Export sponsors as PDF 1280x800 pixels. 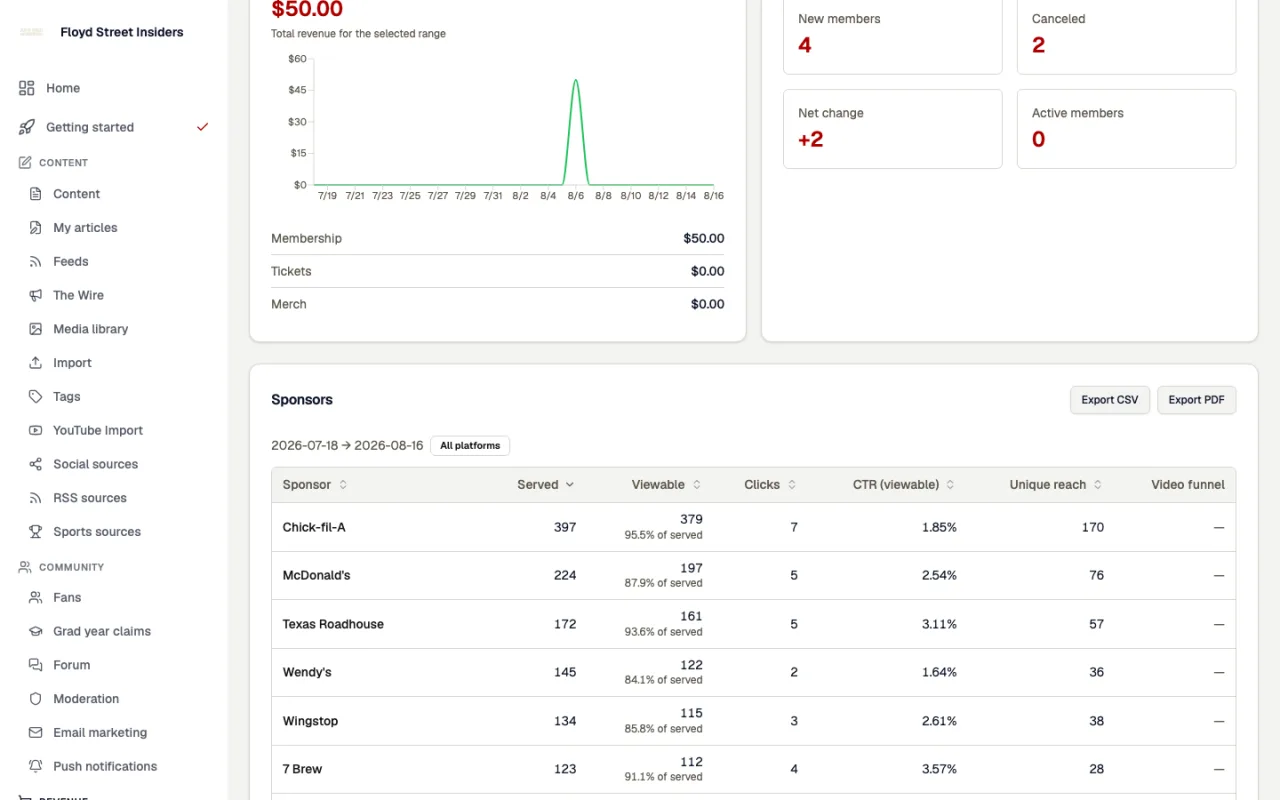point(1197,400)
